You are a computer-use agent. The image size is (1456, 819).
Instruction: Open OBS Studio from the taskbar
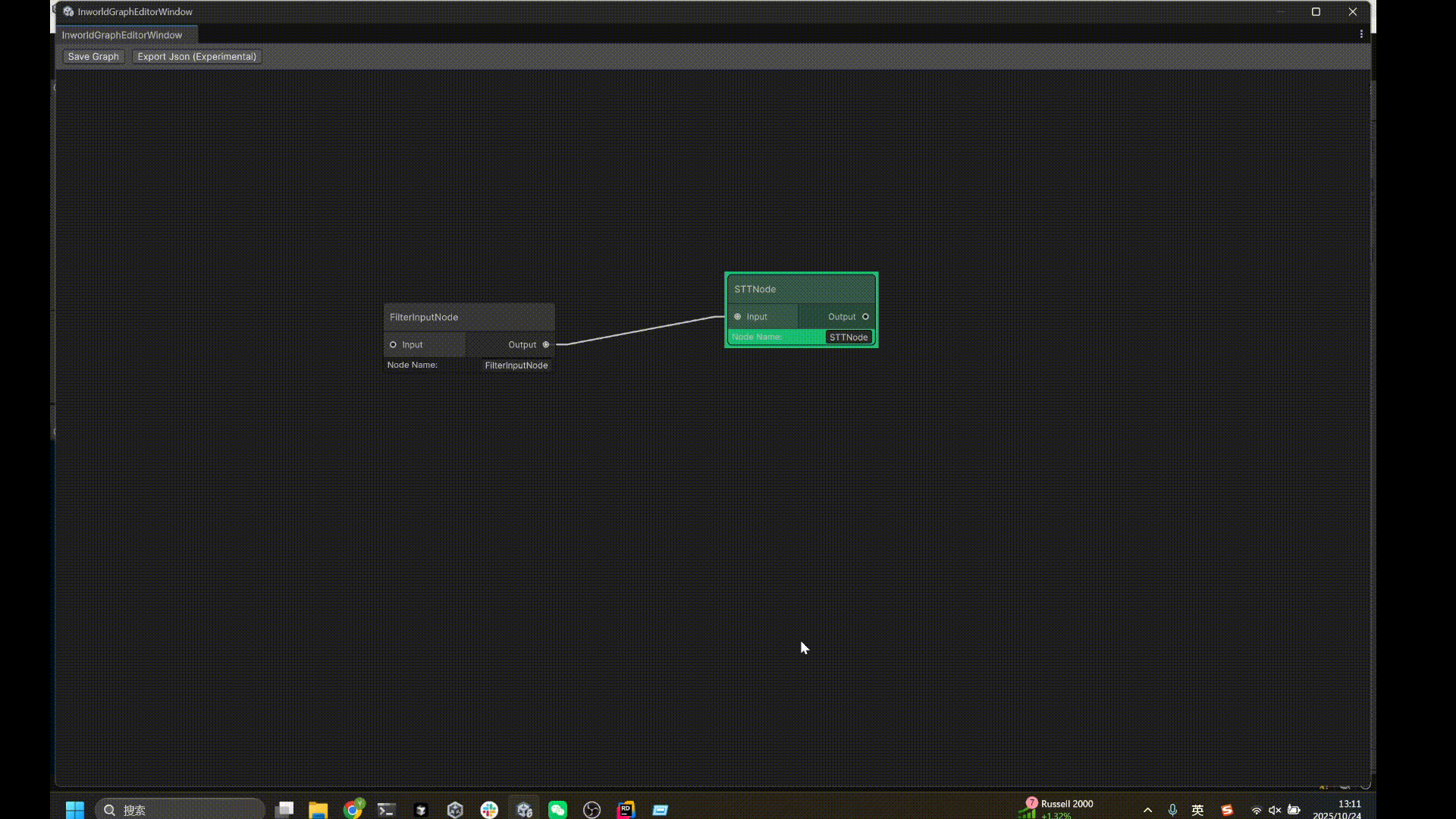point(591,810)
